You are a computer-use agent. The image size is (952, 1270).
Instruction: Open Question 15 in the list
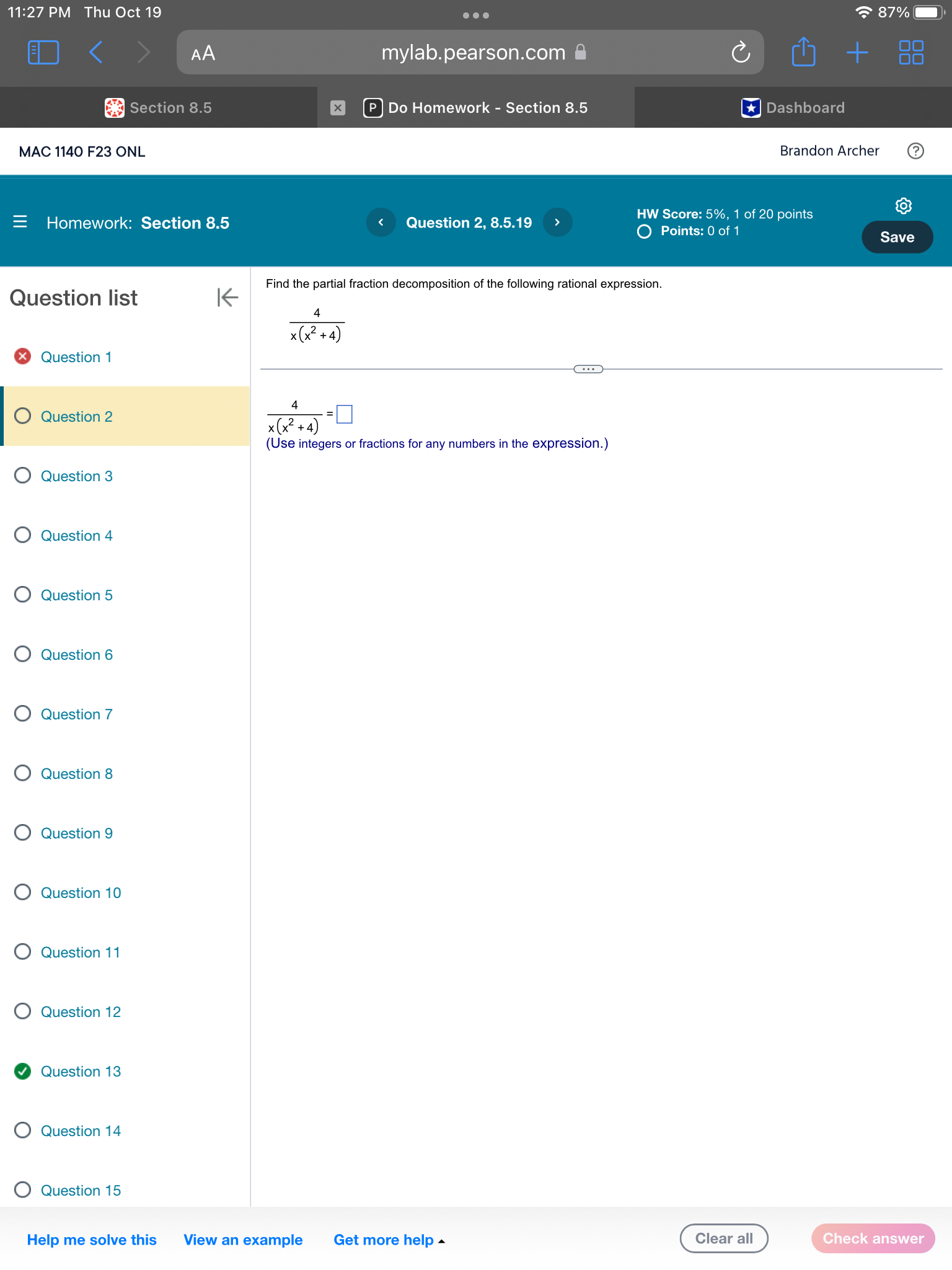pyautogui.click(x=81, y=1191)
